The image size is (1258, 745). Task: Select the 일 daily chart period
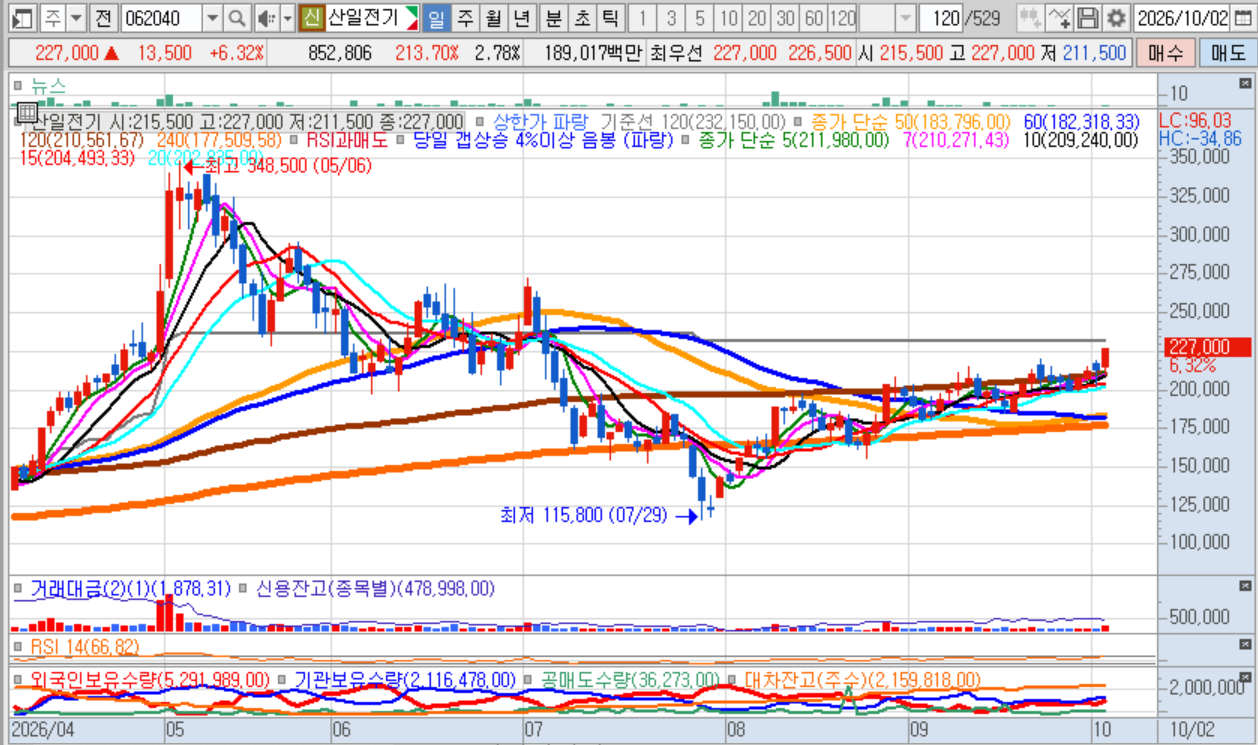coord(436,18)
